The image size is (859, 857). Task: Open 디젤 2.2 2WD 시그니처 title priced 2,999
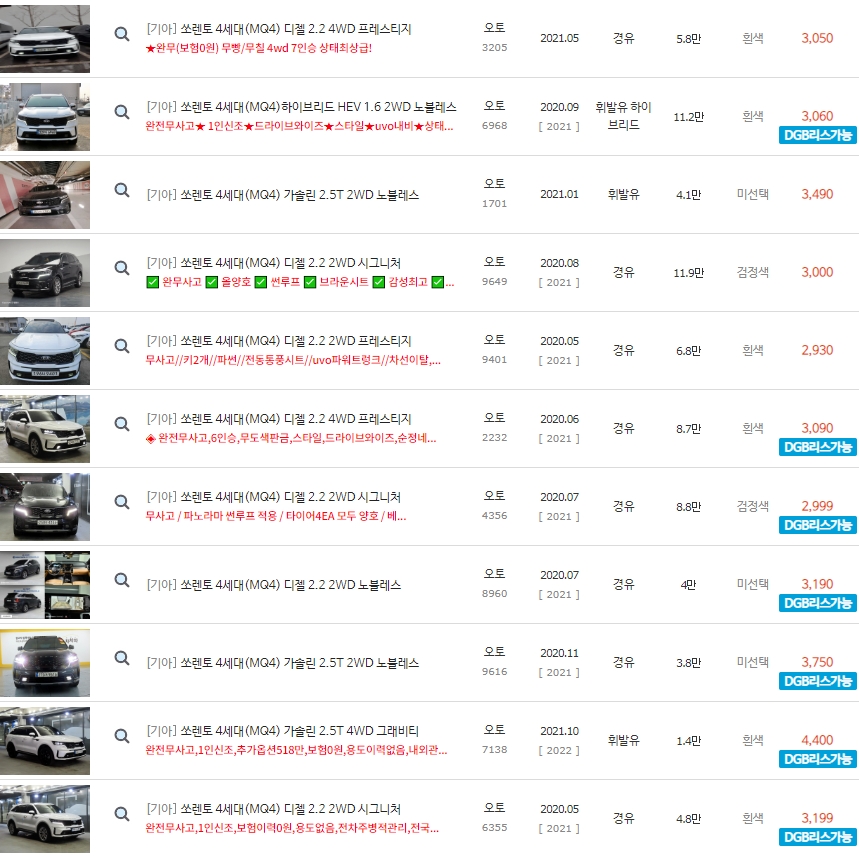(273, 496)
